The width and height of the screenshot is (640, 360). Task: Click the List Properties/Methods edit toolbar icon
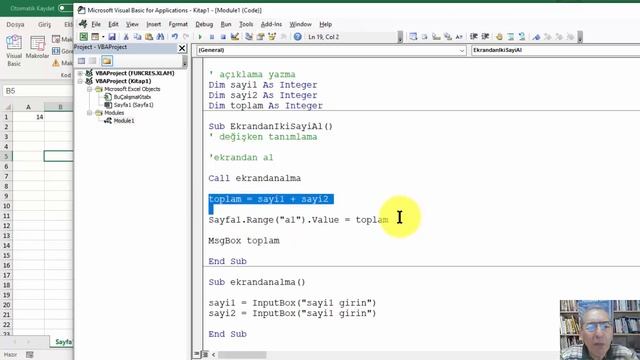[413, 37]
